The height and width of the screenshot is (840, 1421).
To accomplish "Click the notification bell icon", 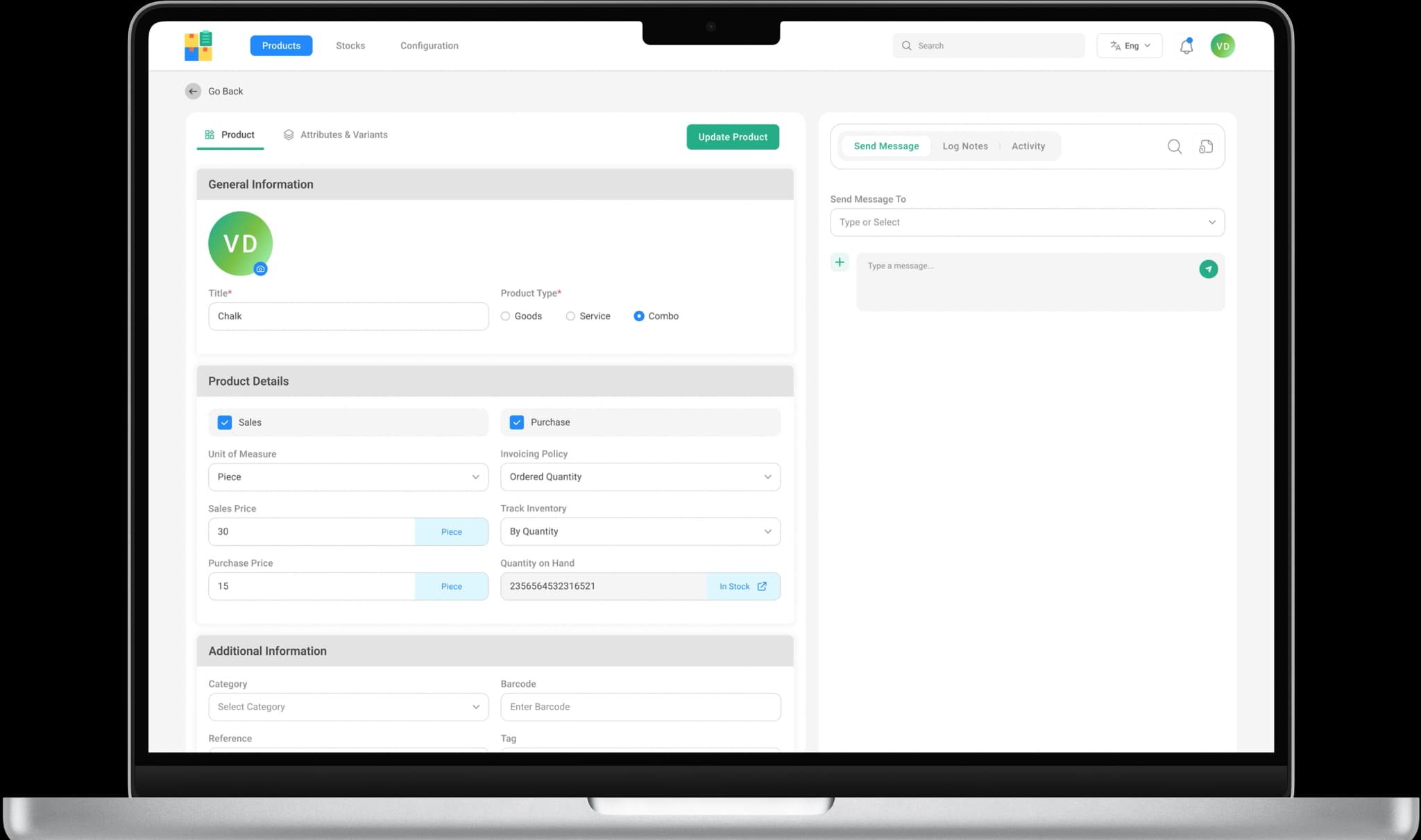I will click(x=1186, y=46).
